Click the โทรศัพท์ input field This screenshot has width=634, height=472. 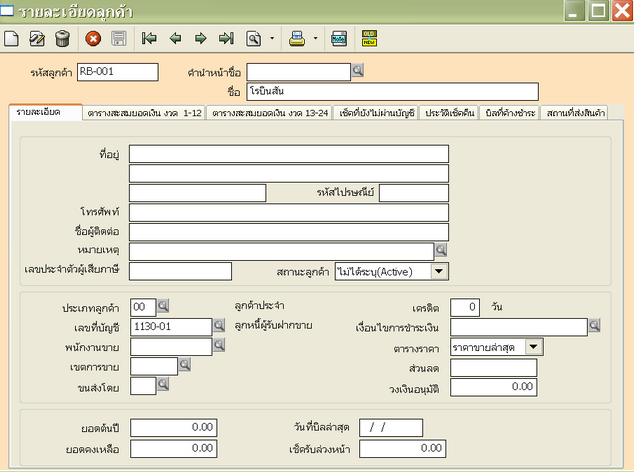pos(288,212)
